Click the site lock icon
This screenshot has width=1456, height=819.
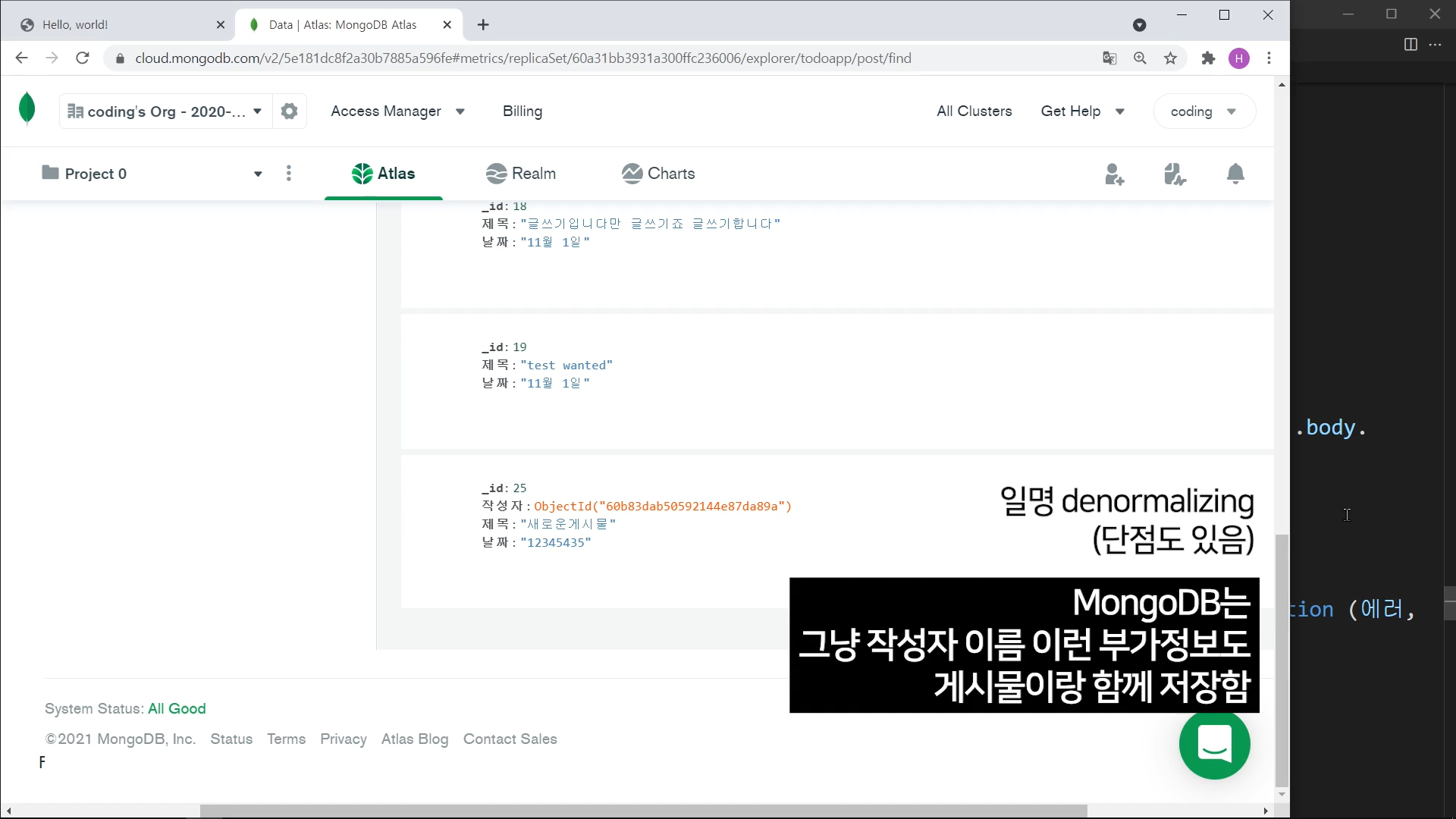[120, 58]
